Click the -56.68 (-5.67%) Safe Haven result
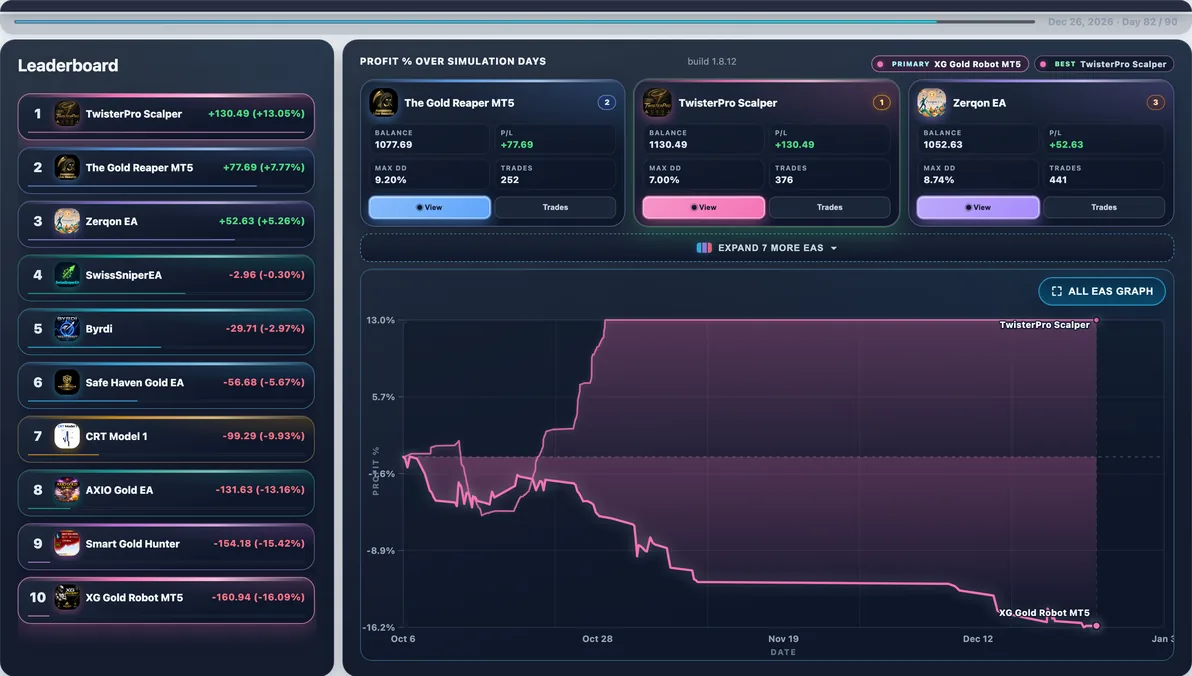Viewport: 1192px width, 676px height. [264, 382]
